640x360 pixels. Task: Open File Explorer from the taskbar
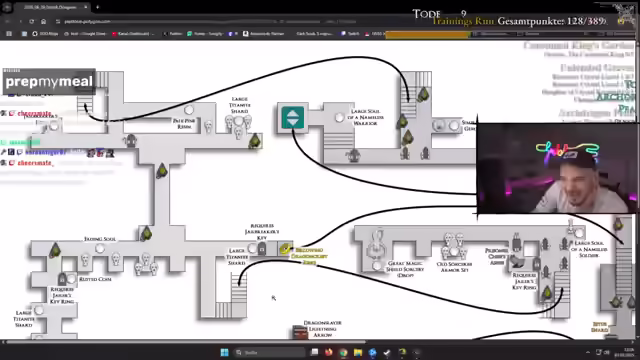click(358, 352)
